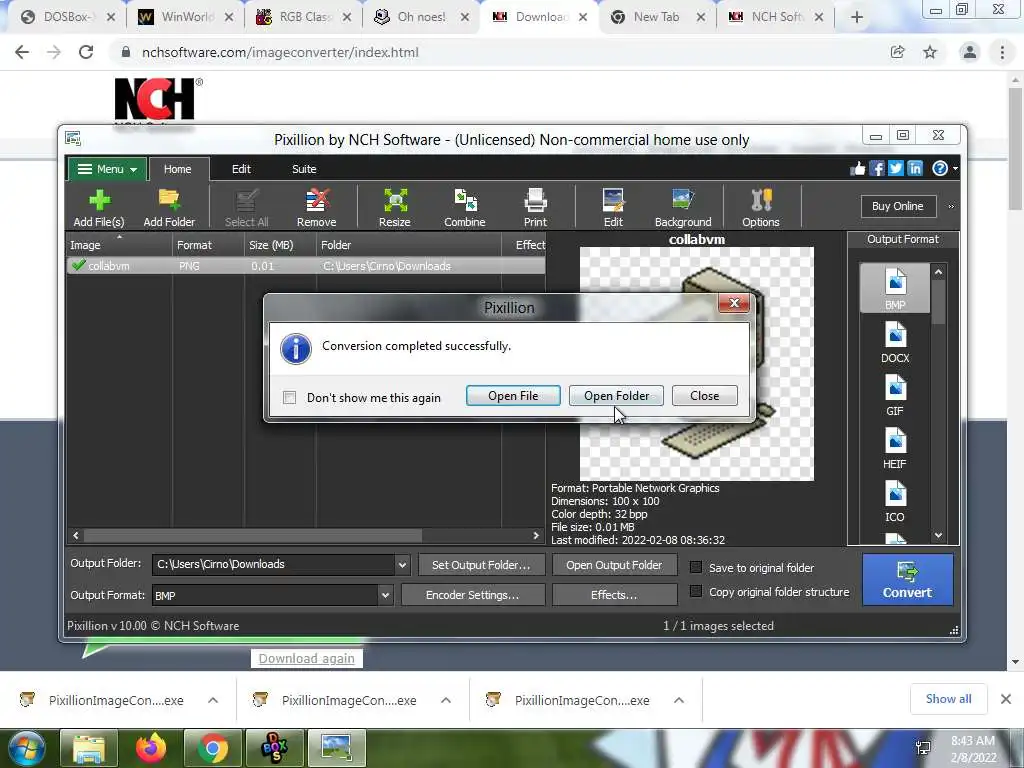Click the Buy Online button
1024x768 pixels.
point(898,206)
